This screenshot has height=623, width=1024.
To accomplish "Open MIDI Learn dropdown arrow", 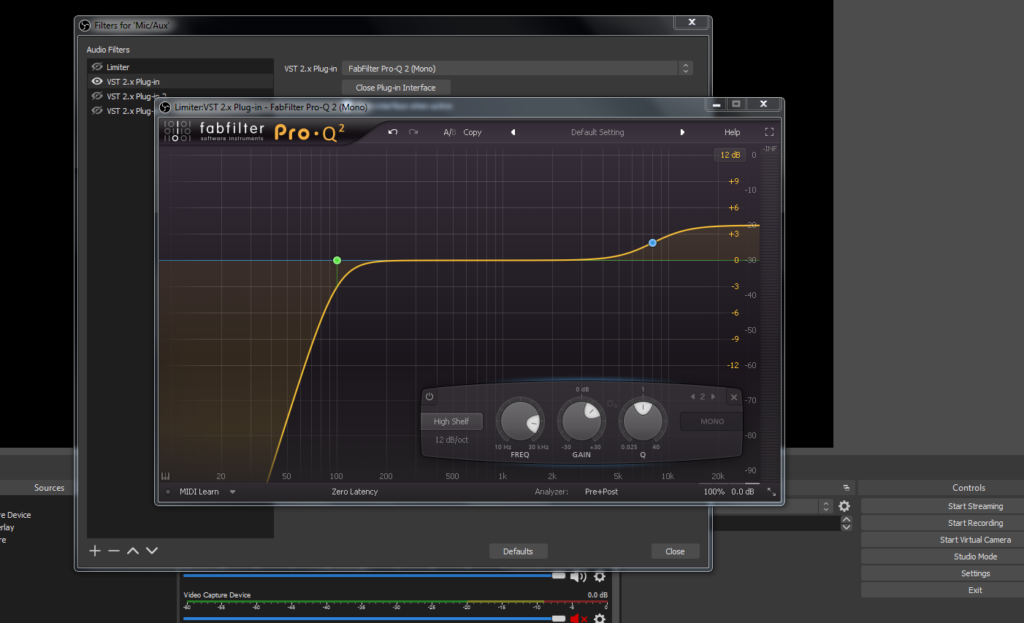I will [x=232, y=492].
